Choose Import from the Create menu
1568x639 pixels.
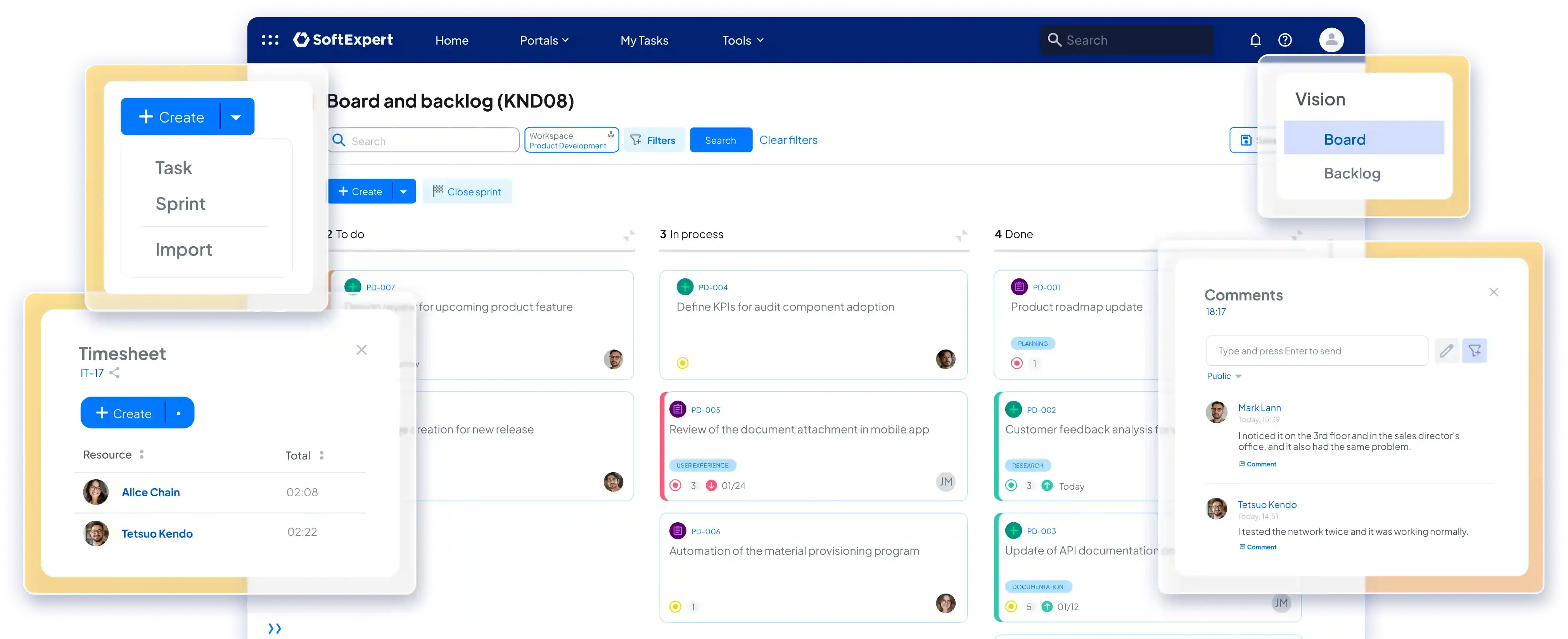tap(183, 250)
